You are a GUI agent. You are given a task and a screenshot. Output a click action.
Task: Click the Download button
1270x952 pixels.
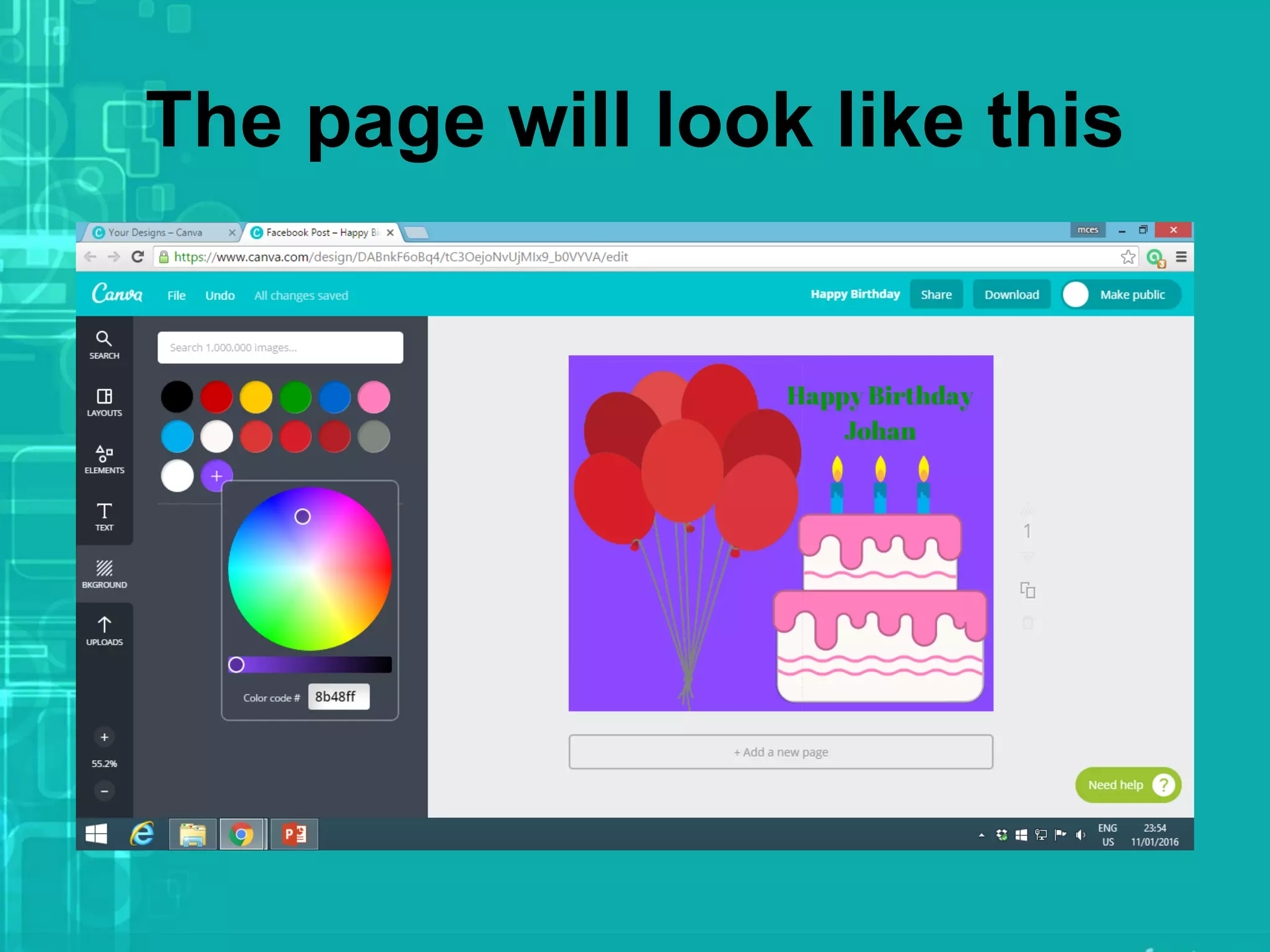[x=1011, y=294]
